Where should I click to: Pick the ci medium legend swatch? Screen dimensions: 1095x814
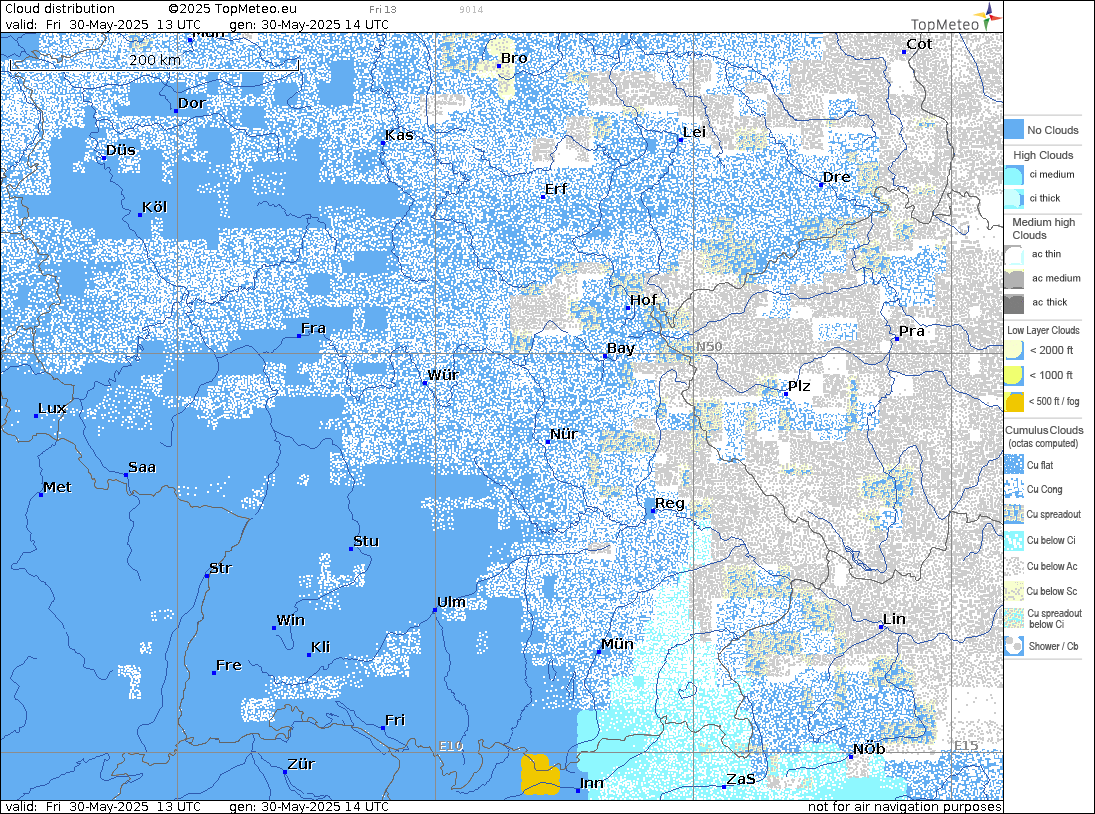click(x=1014, y=175)
